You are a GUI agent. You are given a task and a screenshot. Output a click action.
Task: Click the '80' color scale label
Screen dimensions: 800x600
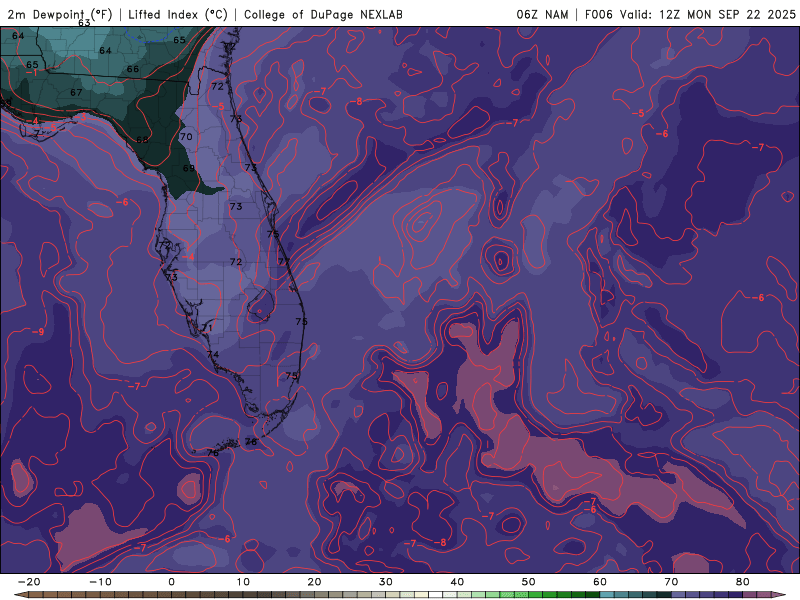743,582
